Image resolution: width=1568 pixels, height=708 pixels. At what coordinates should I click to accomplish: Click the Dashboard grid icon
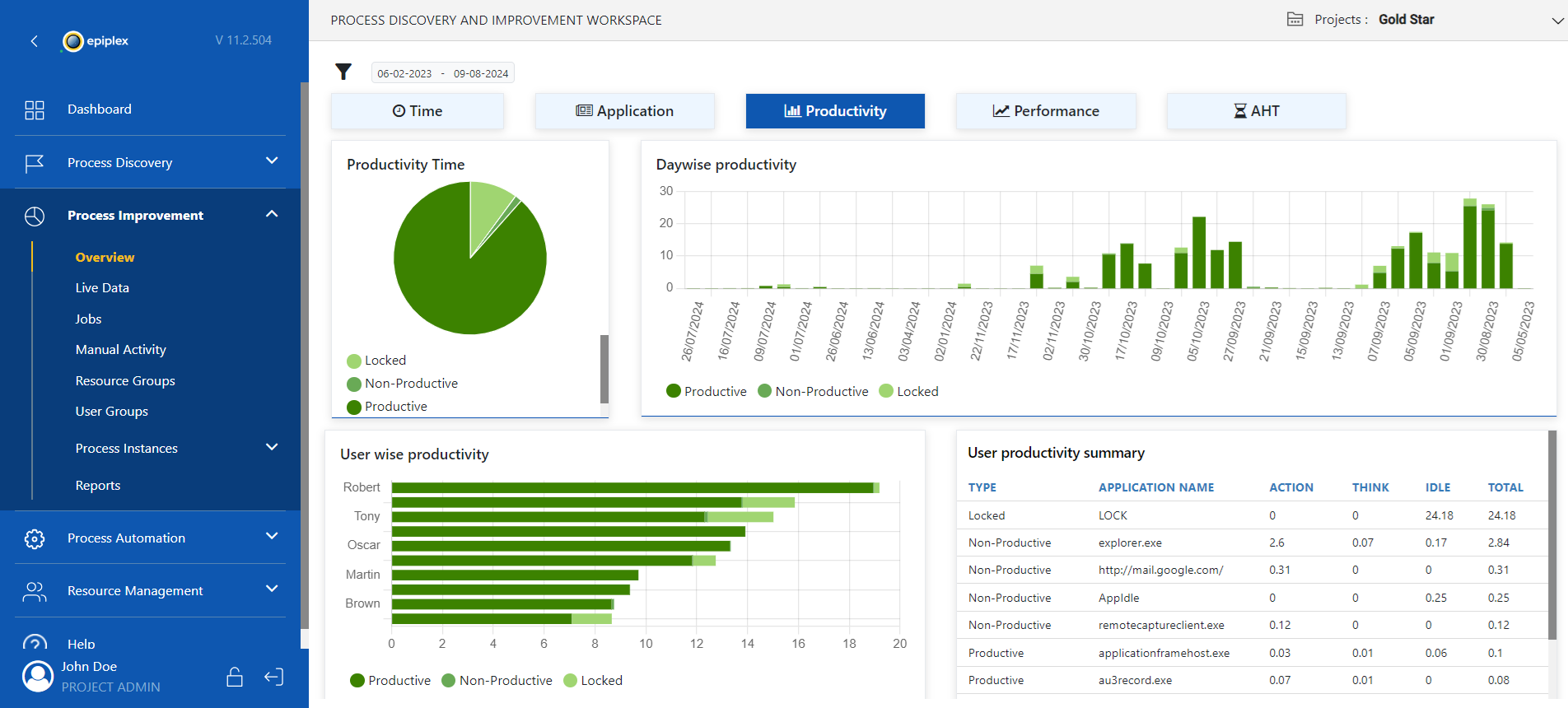[35, 110]
